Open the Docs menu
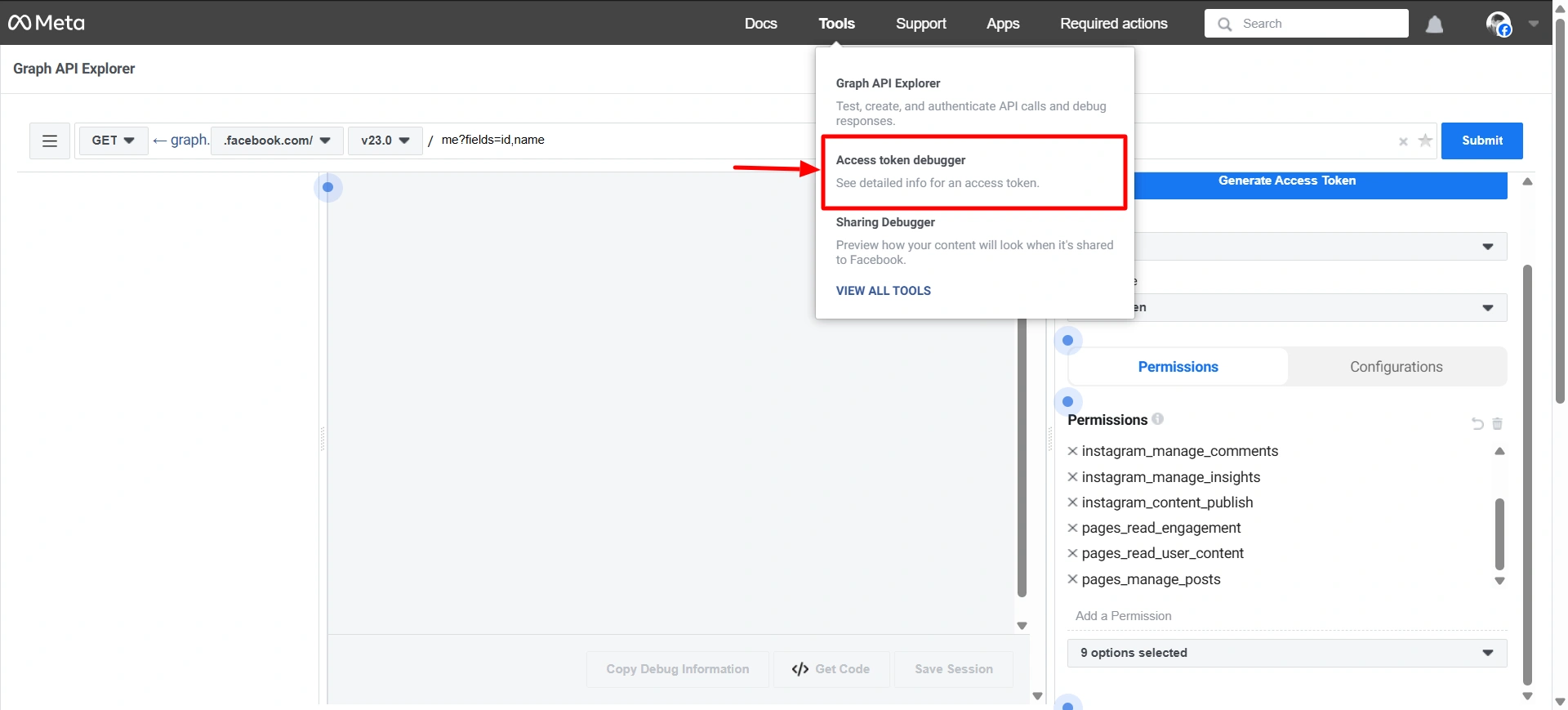Screen dimensions: 1568x710 click(760, 24)
